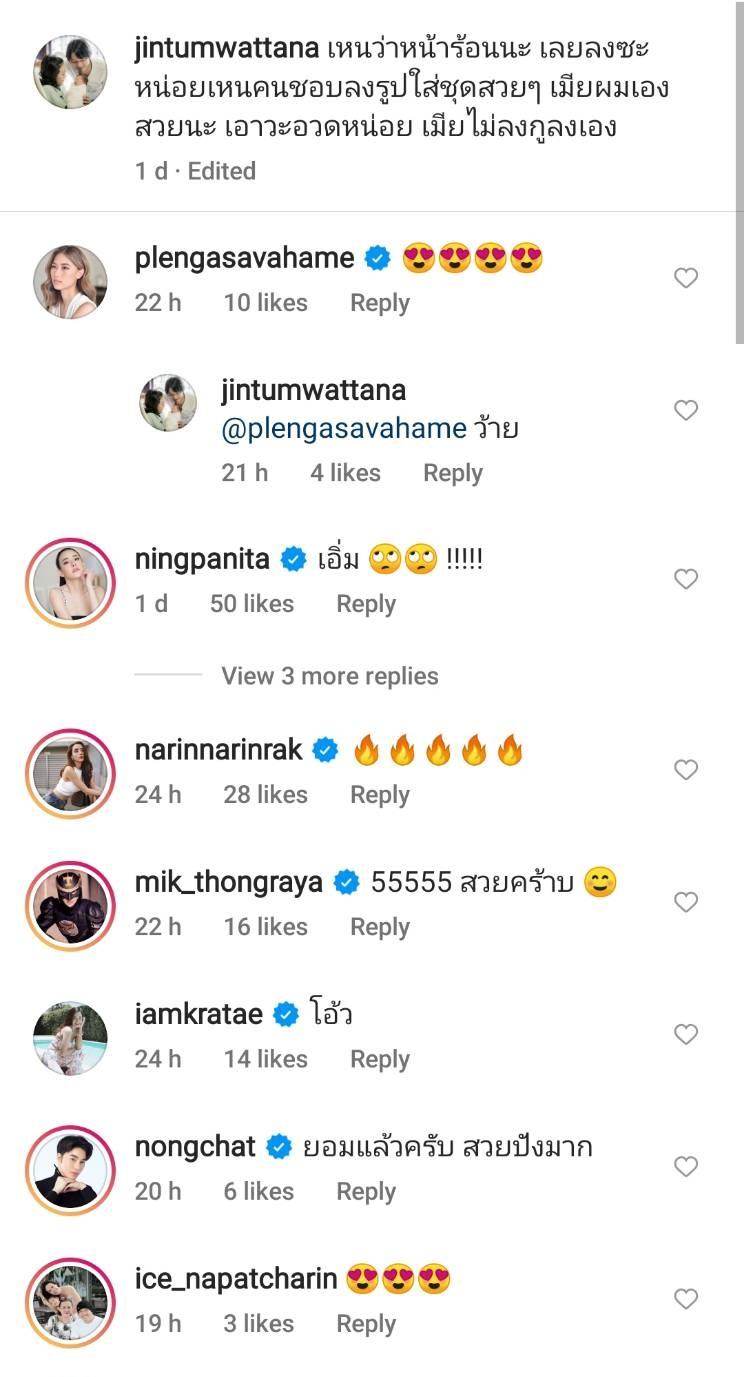Reply to ningpanita's comment
Image resolution: width=744 pixels, height=1377 pixels.
(x=366, y=604)
